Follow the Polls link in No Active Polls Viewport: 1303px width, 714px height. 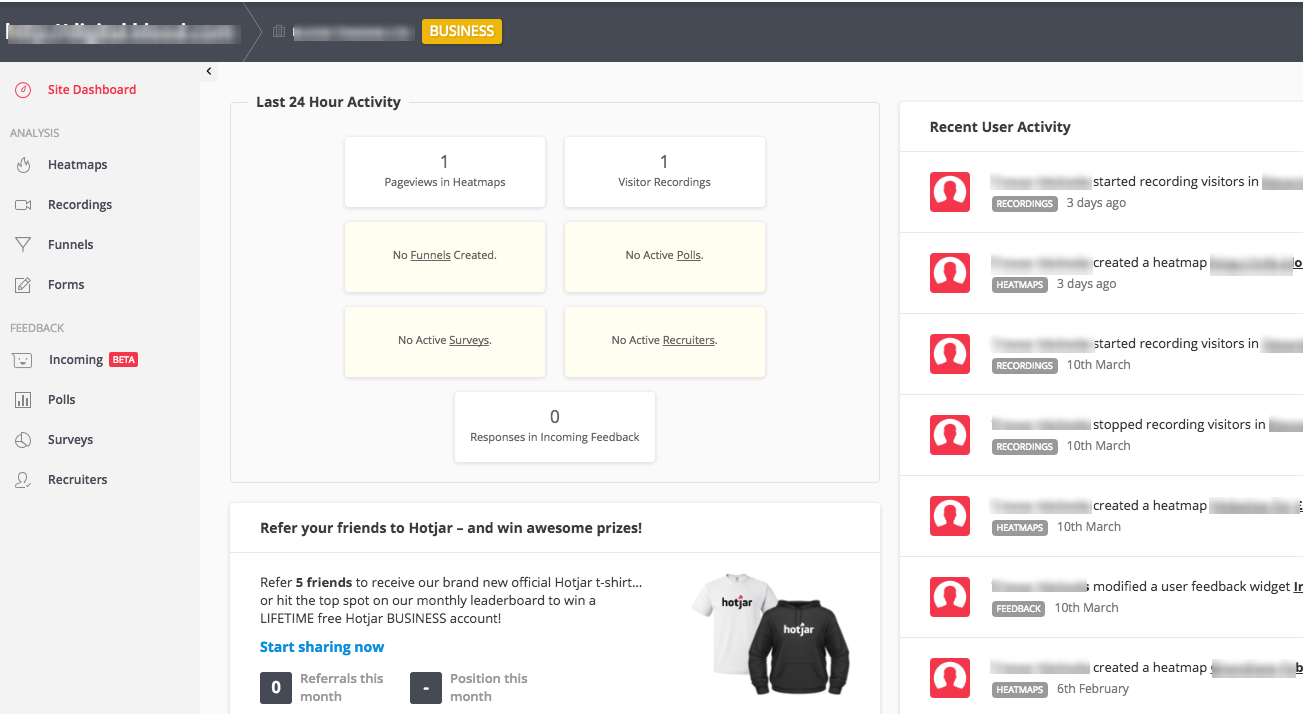point(688,255)
